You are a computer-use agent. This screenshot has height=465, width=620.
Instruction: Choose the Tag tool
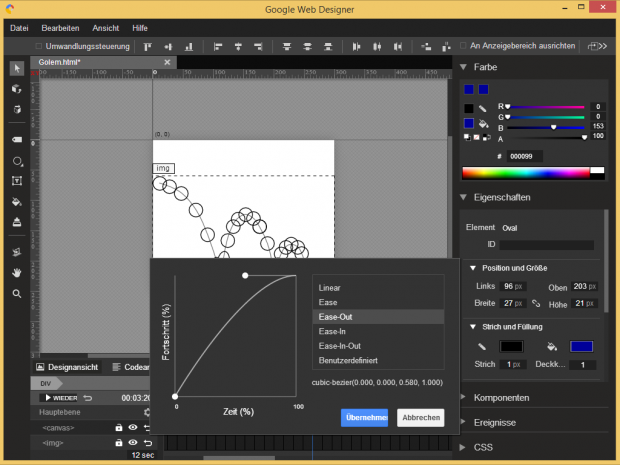(x=17, y=139)
